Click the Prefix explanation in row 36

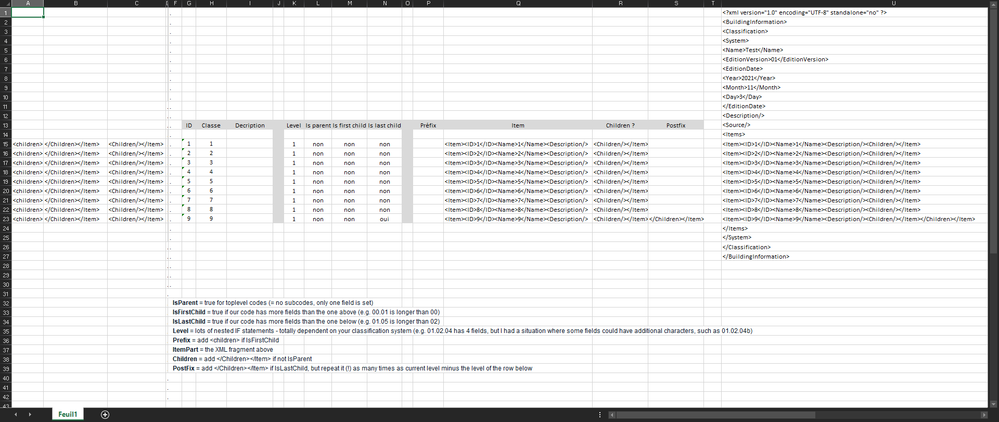pyautogui.click(x=226, y=340)
